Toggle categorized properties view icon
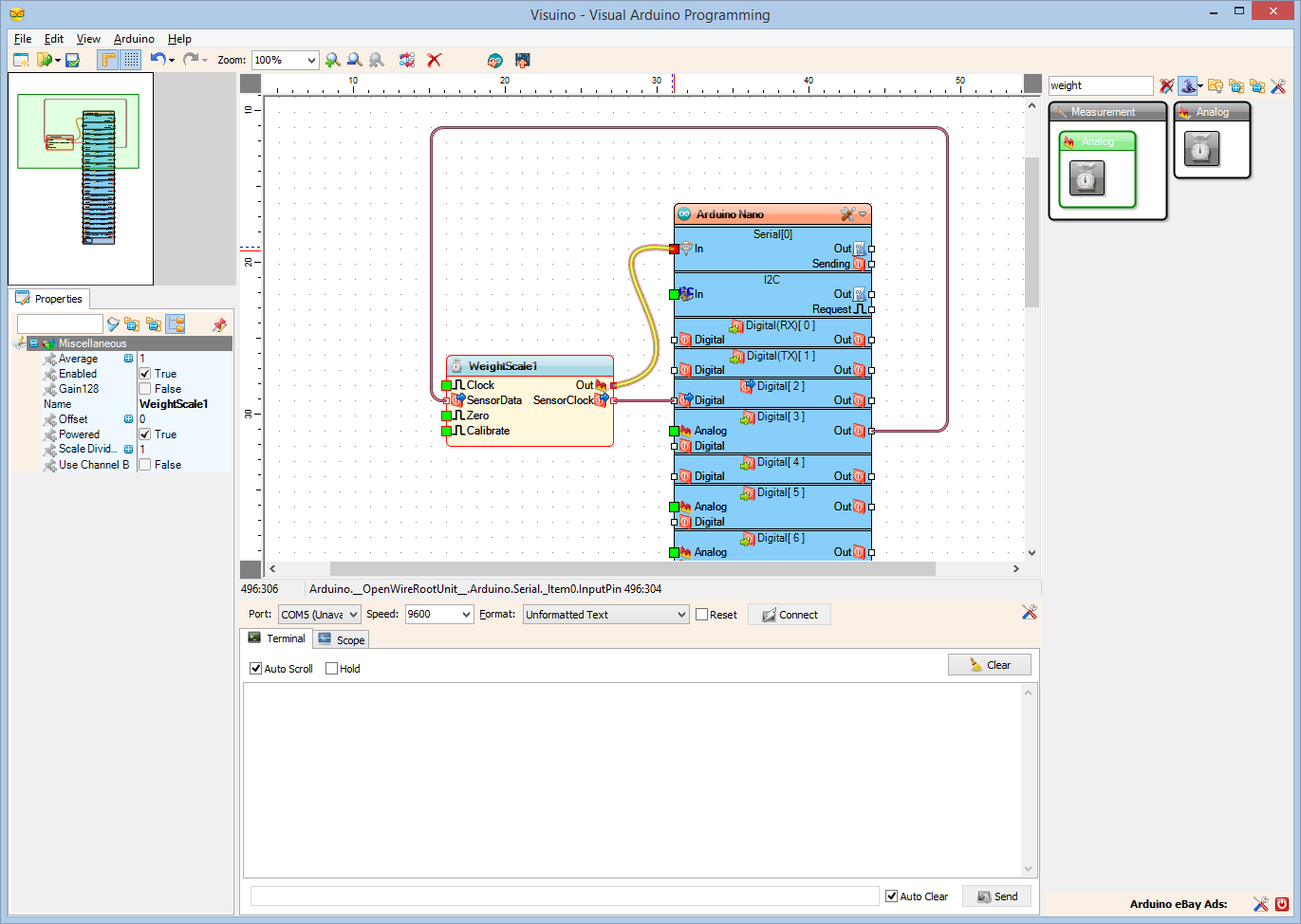 pos(176,324)
